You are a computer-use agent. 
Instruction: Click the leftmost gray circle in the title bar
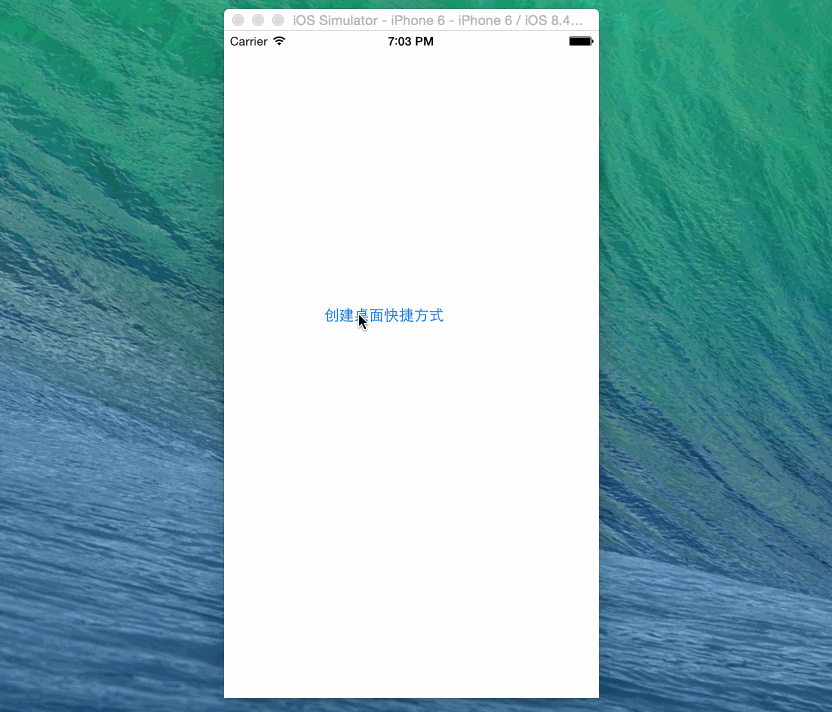tap(237, 19)
